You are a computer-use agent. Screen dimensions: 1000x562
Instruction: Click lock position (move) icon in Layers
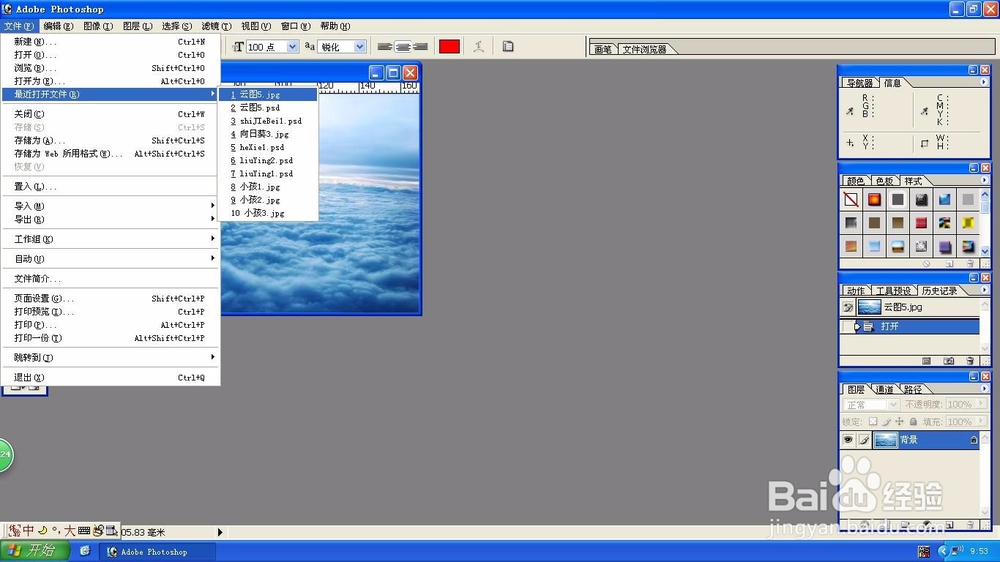899,422
